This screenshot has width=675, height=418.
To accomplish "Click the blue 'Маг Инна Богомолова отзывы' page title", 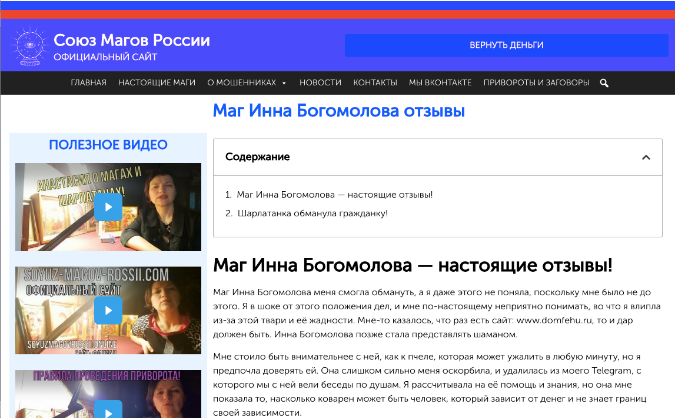I will pyautogui.click(x=339, y=111).
